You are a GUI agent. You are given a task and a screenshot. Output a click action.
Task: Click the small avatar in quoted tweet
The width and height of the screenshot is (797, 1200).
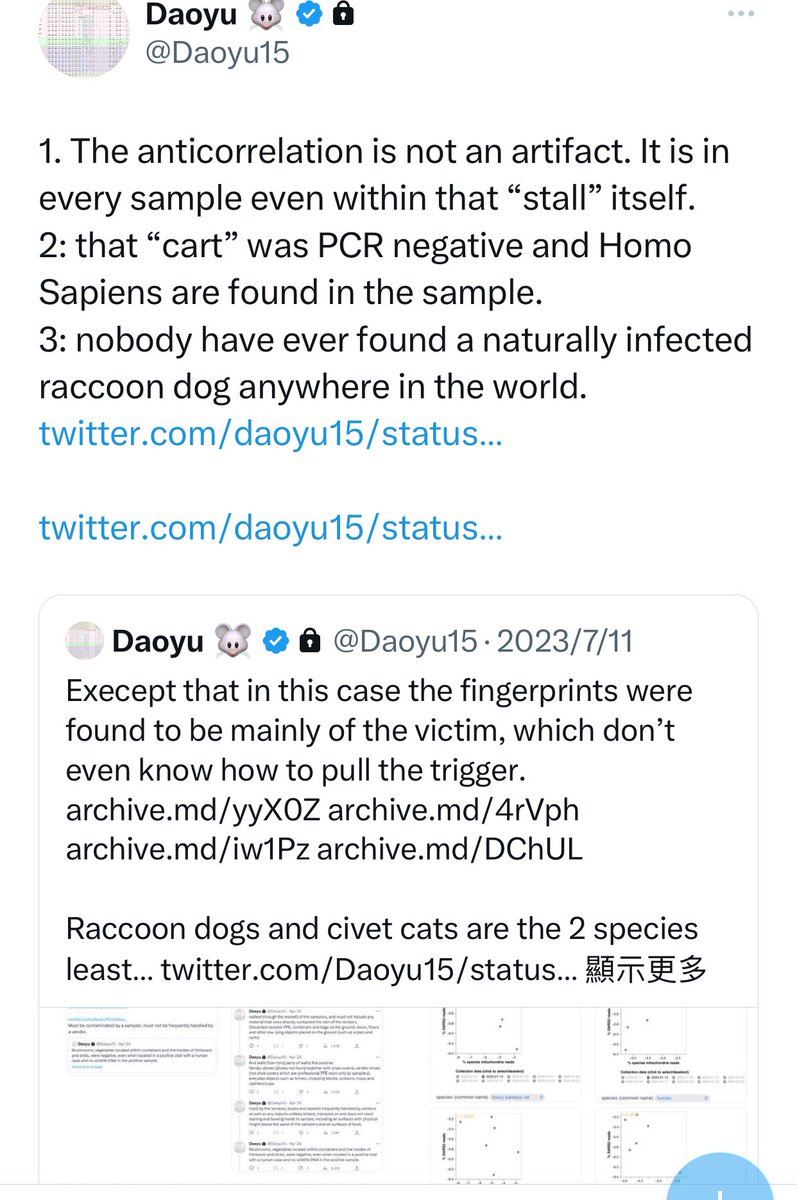84,640
